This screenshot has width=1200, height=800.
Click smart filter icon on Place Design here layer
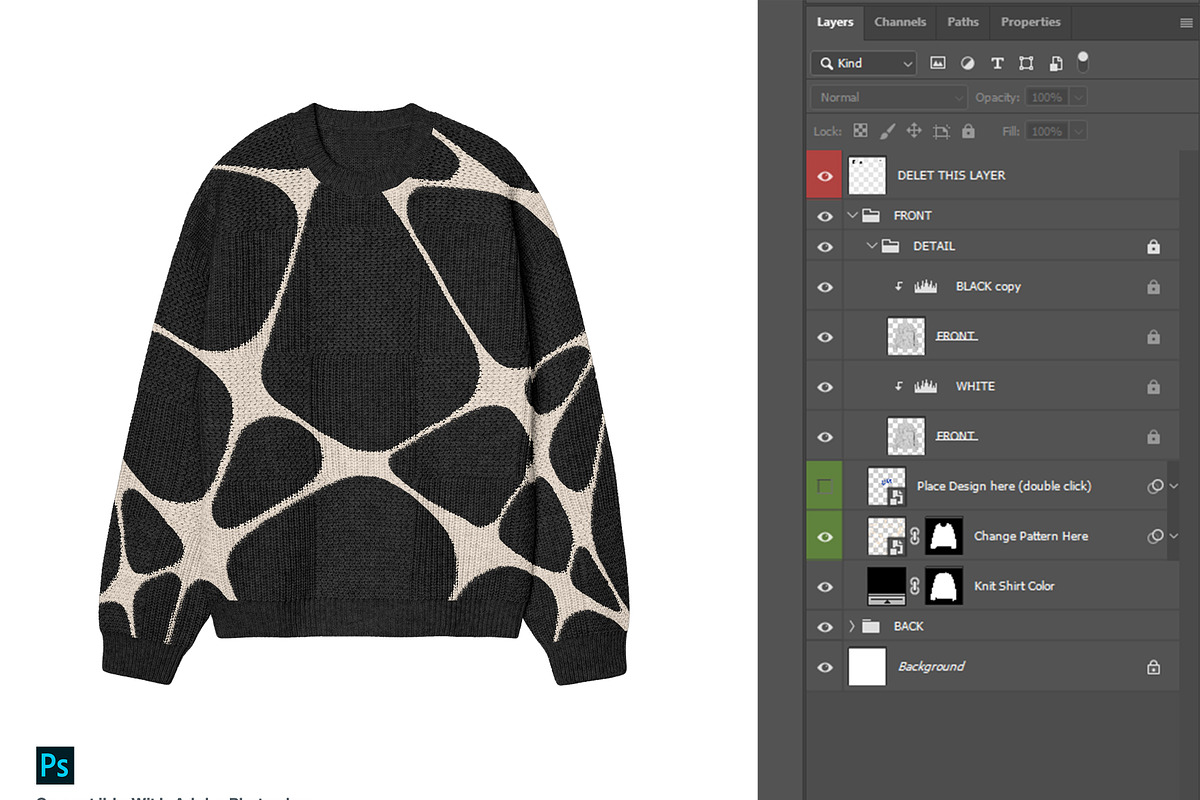(1155, 486)
